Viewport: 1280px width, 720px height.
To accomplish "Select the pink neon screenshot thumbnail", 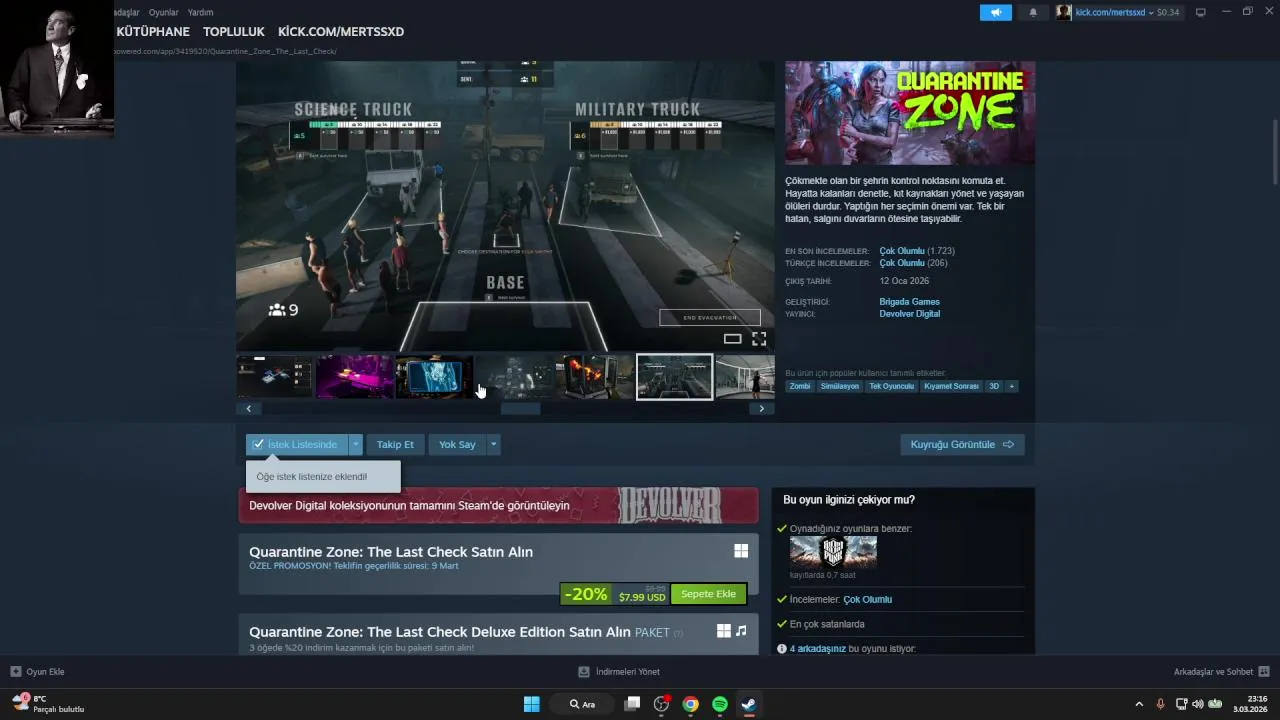I will (x=355, y=377).
